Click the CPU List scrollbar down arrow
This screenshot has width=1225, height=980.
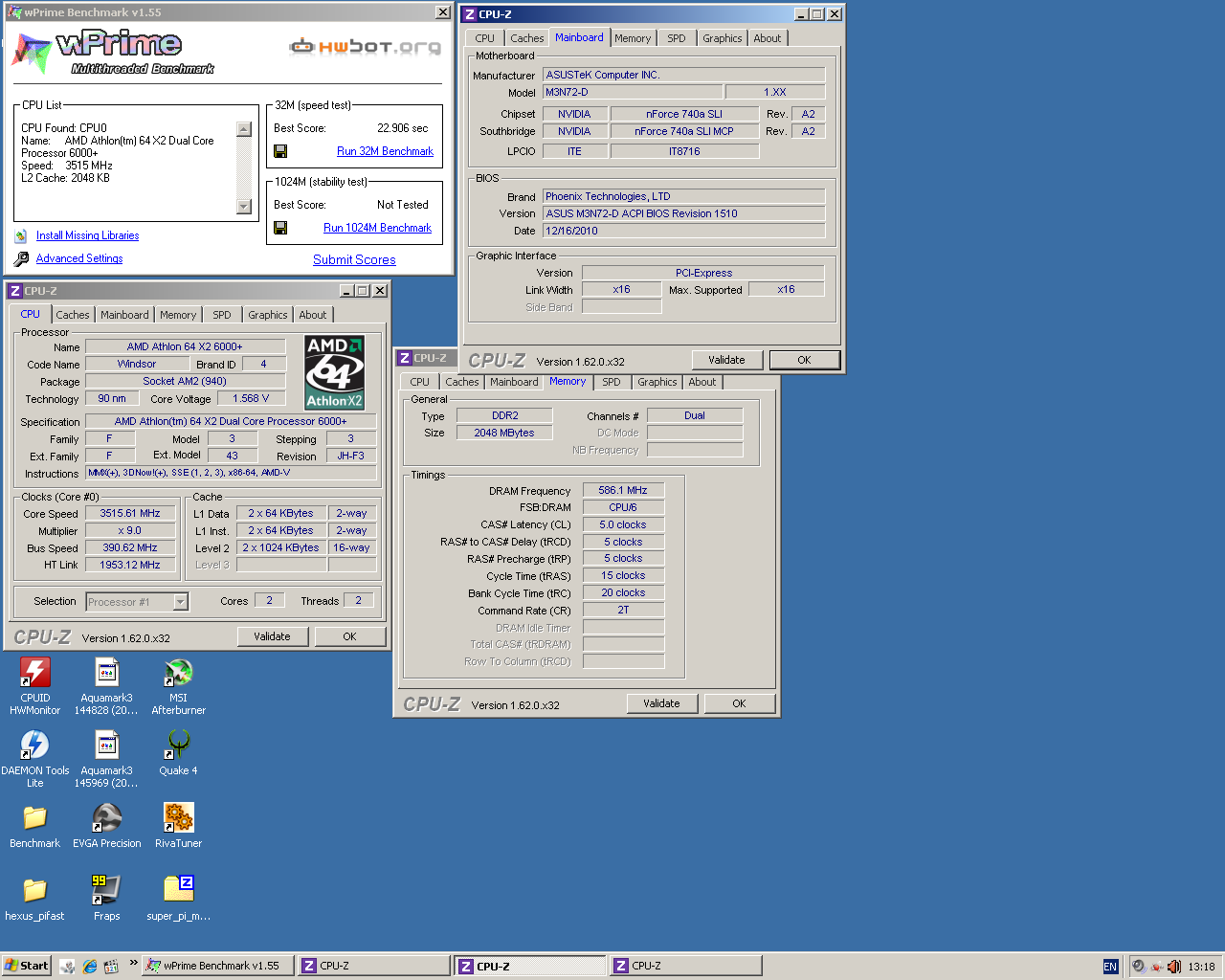point(243,207)
